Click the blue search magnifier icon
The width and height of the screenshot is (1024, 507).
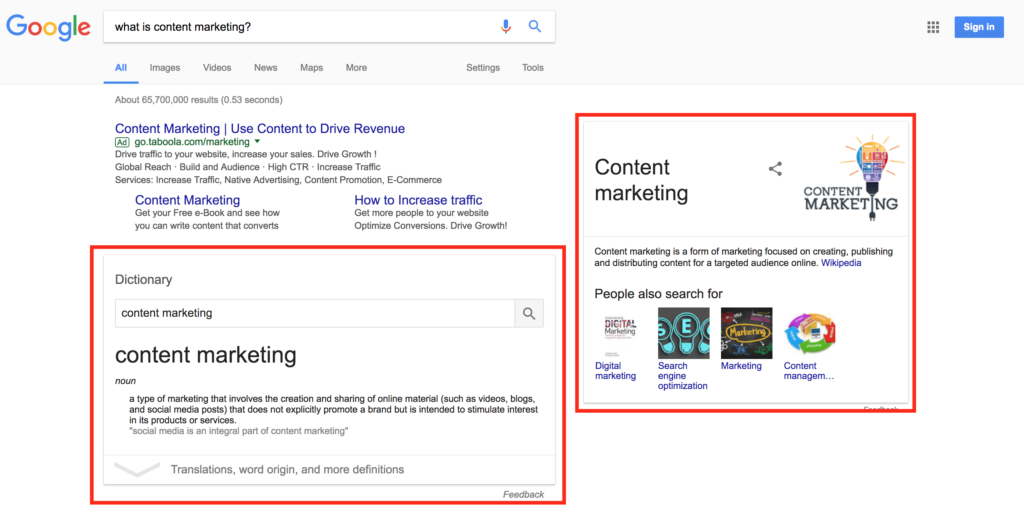click(535, 27)
